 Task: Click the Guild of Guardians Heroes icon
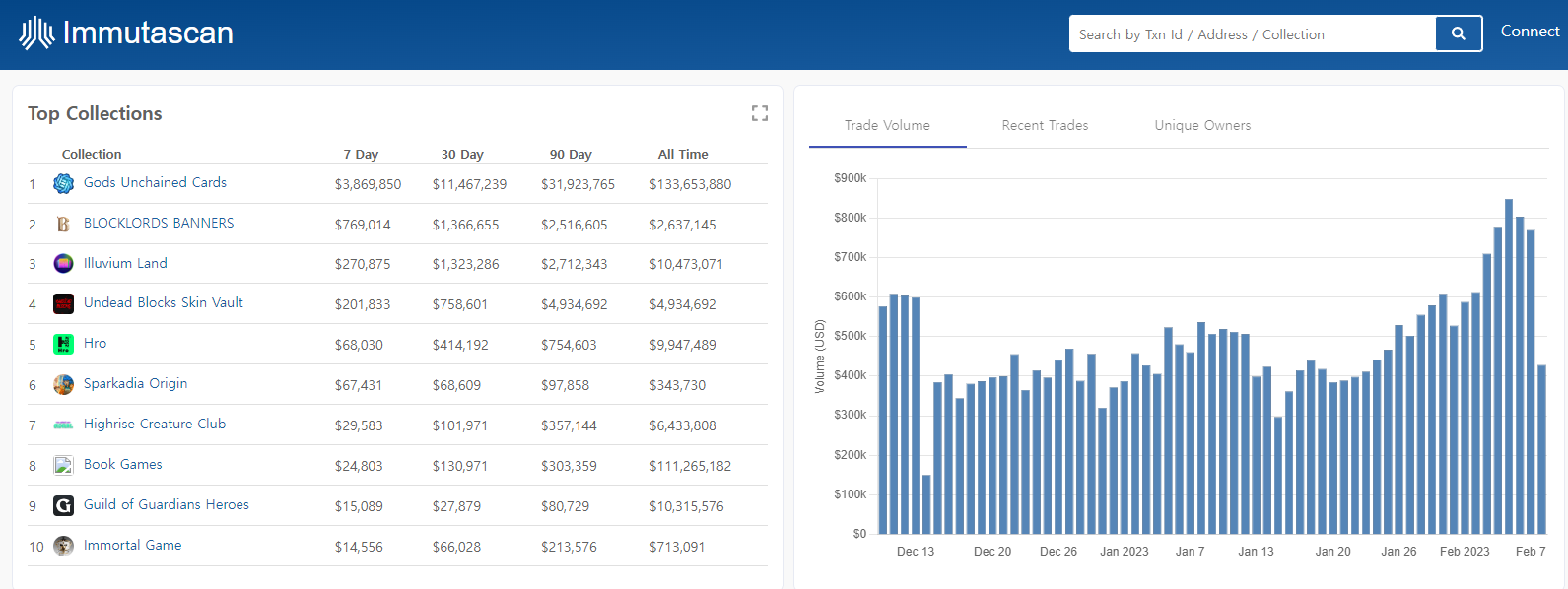[64, 505]
